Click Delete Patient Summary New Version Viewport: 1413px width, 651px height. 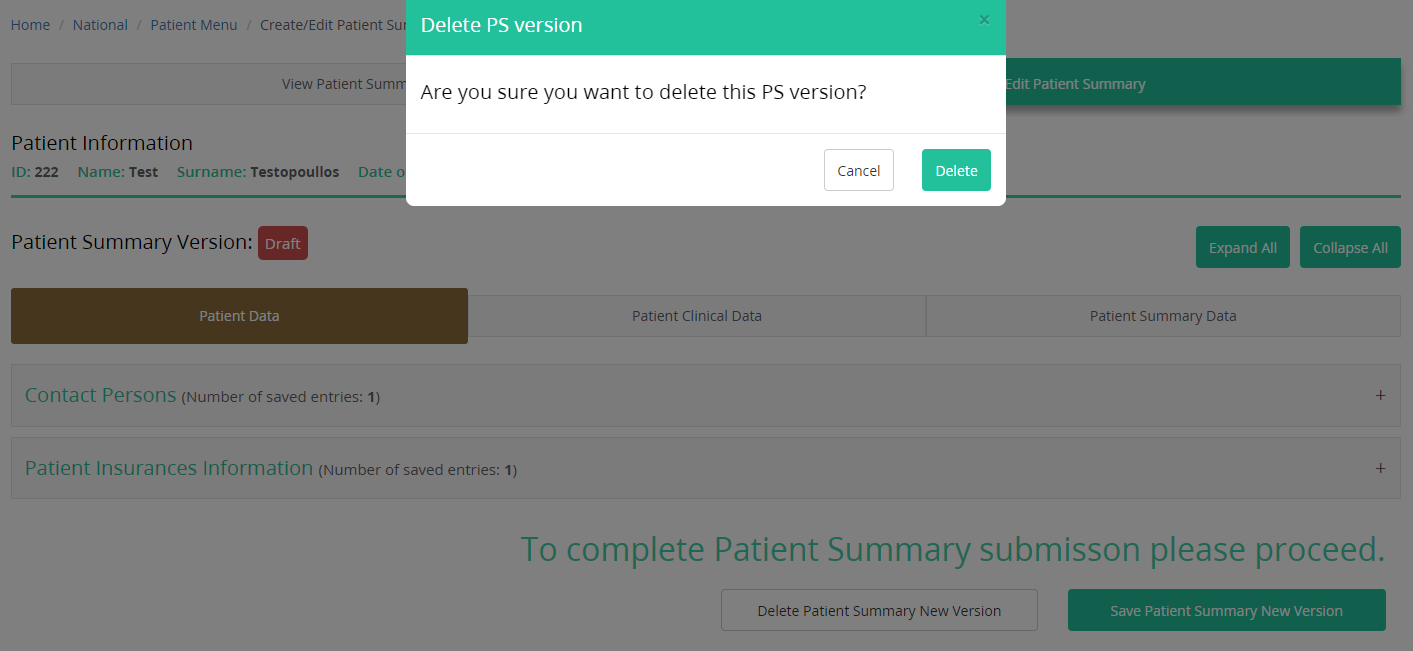[879, 610]
